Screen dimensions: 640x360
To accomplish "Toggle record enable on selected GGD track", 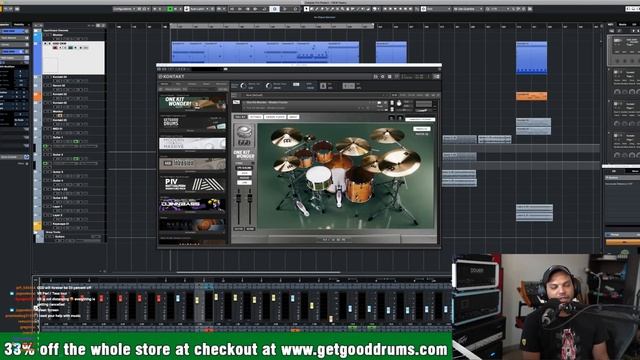I will (x=56, y=48).
